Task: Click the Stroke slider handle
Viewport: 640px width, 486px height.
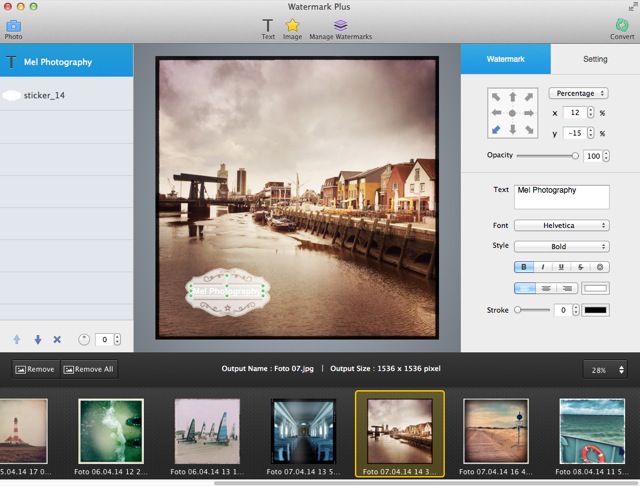Action: [518, 310]
